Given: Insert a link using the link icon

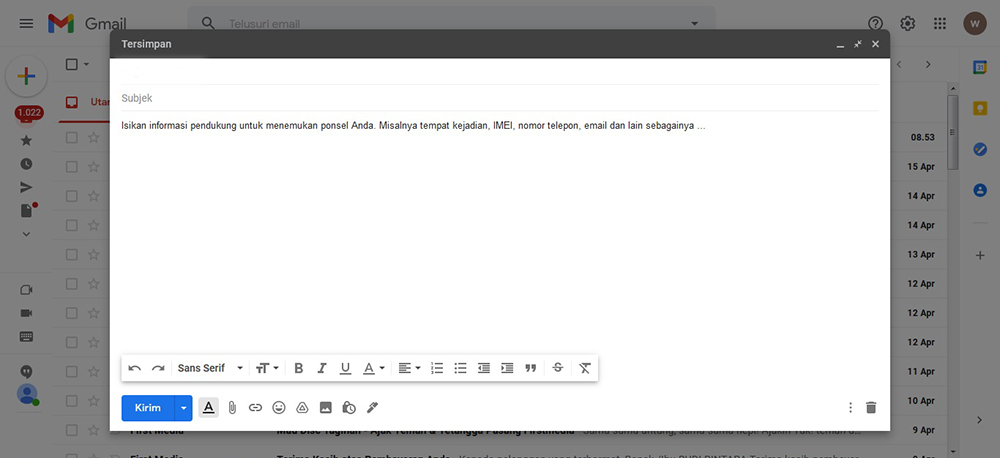Looking at the screenshot, I should [255, 408].
